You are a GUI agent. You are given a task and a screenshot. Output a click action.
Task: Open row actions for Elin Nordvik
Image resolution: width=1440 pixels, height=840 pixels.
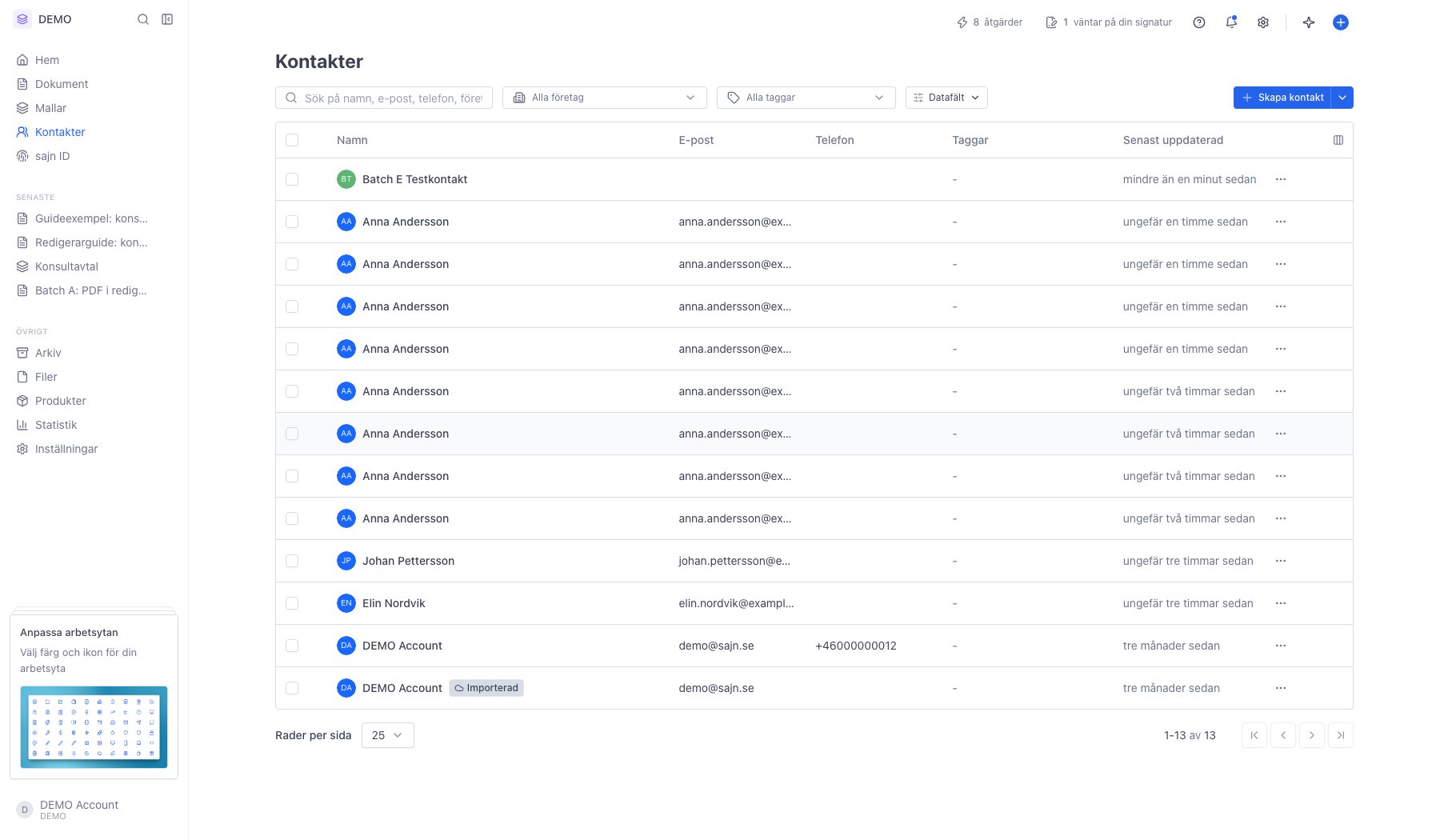coord(1281,603)
